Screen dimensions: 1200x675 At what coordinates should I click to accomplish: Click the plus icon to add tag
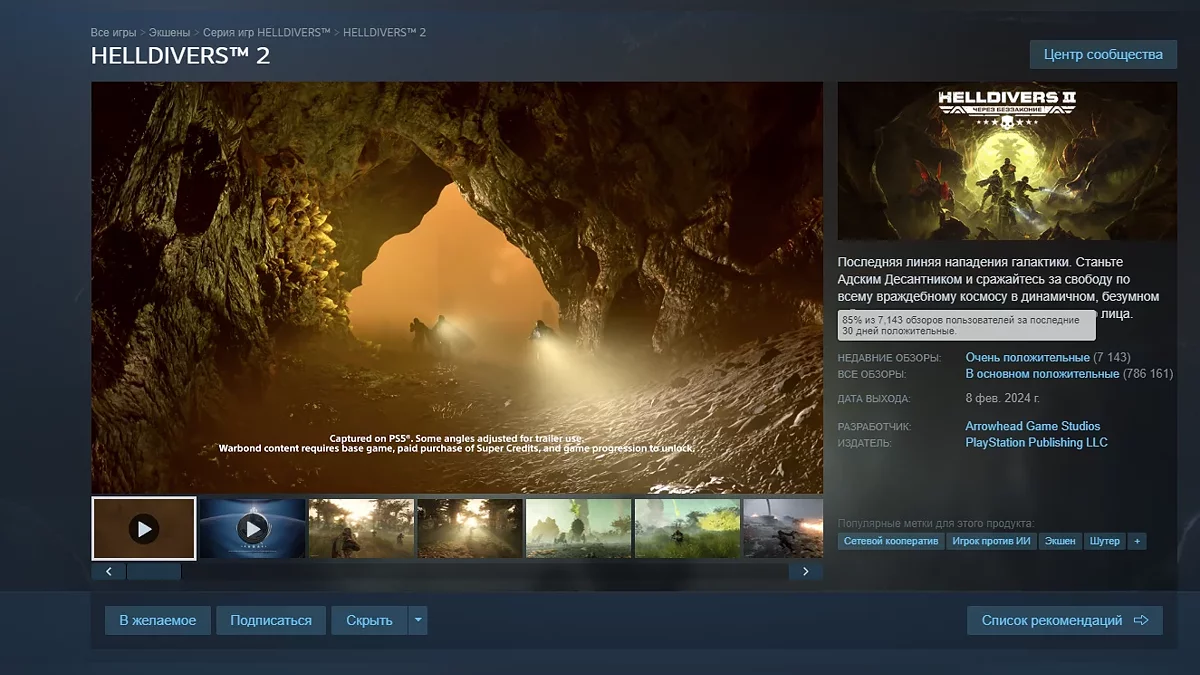tap(1136, 541)
